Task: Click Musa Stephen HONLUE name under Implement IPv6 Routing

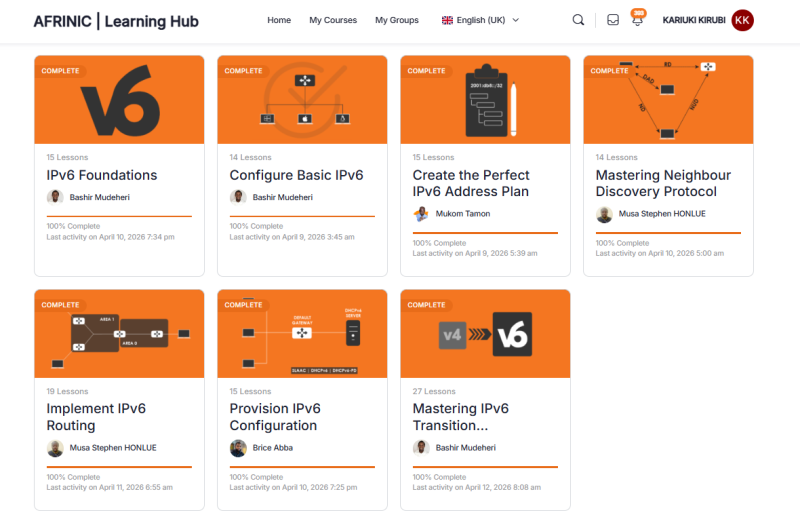Action: click(113, 448)
